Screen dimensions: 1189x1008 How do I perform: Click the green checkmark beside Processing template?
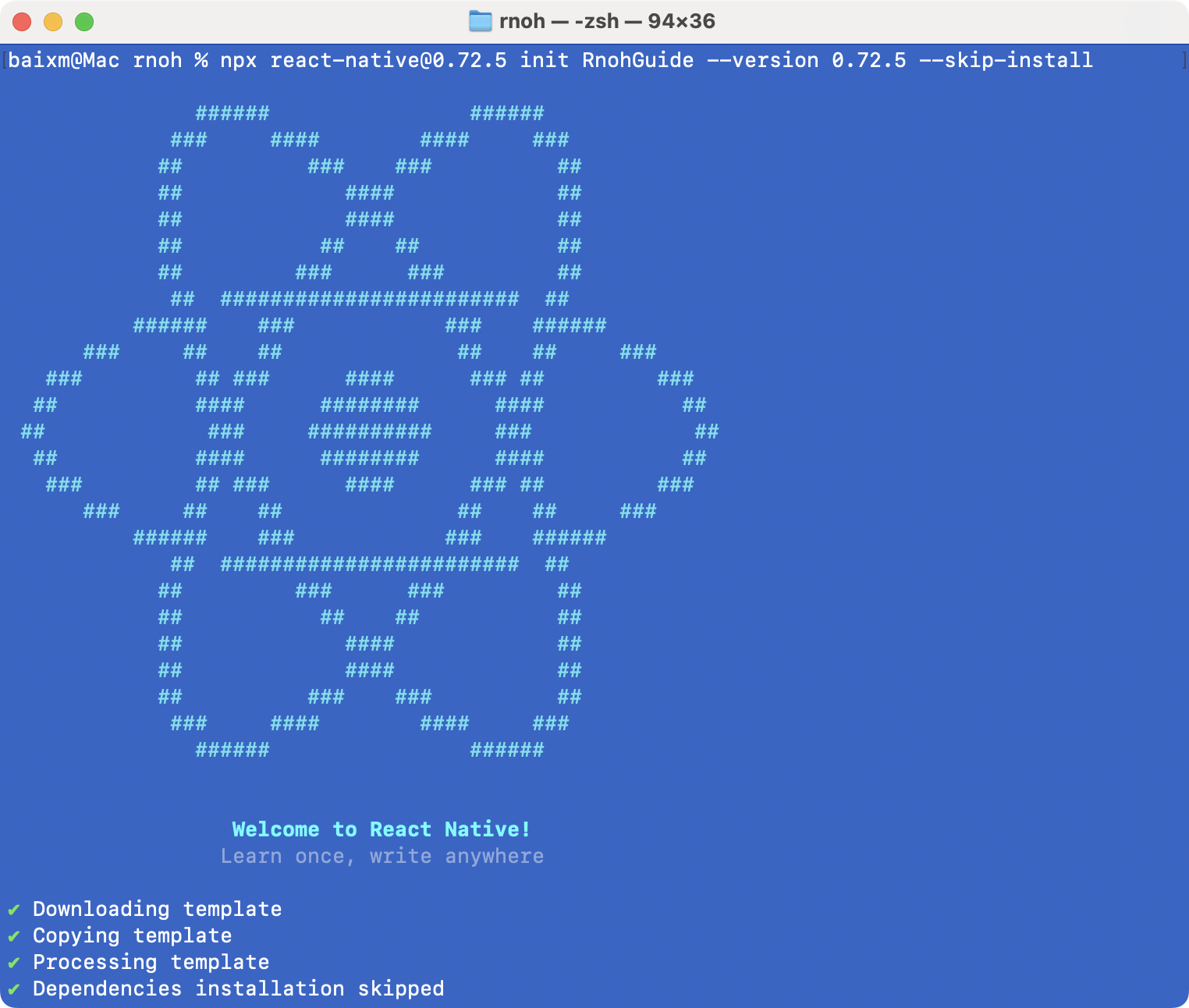pyautogui.click(x=14, y=963)
